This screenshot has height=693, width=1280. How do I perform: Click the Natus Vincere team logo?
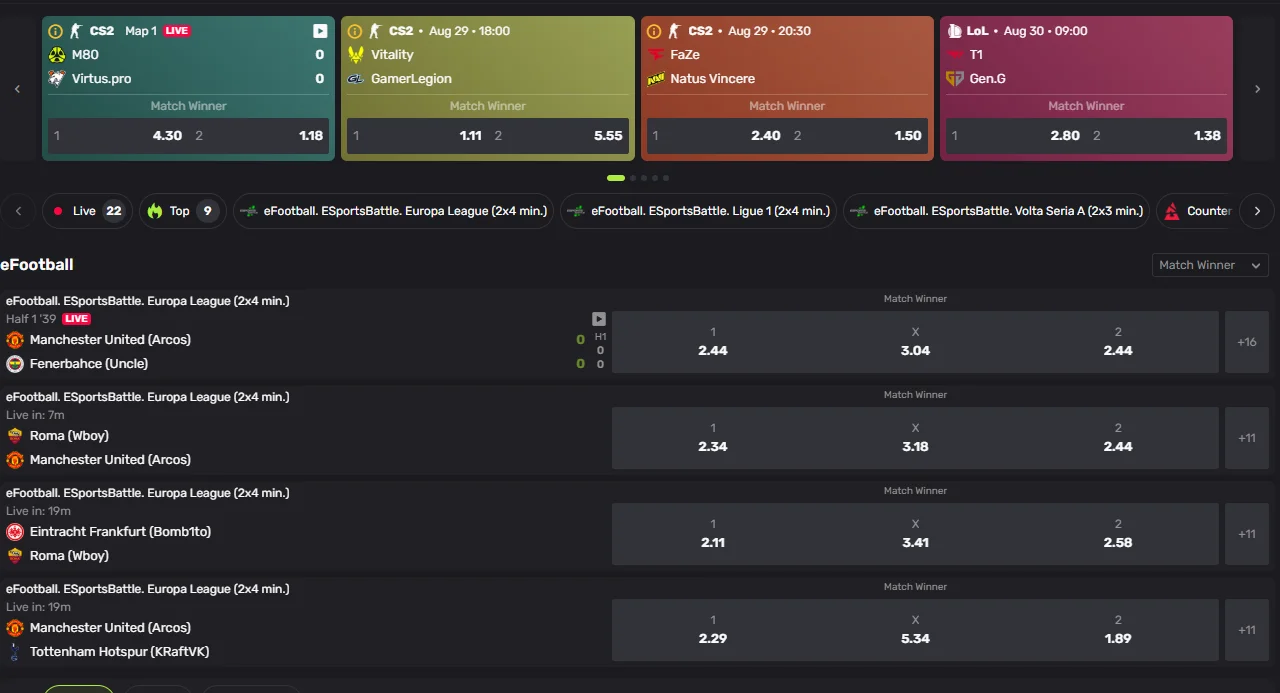(656, 79)
